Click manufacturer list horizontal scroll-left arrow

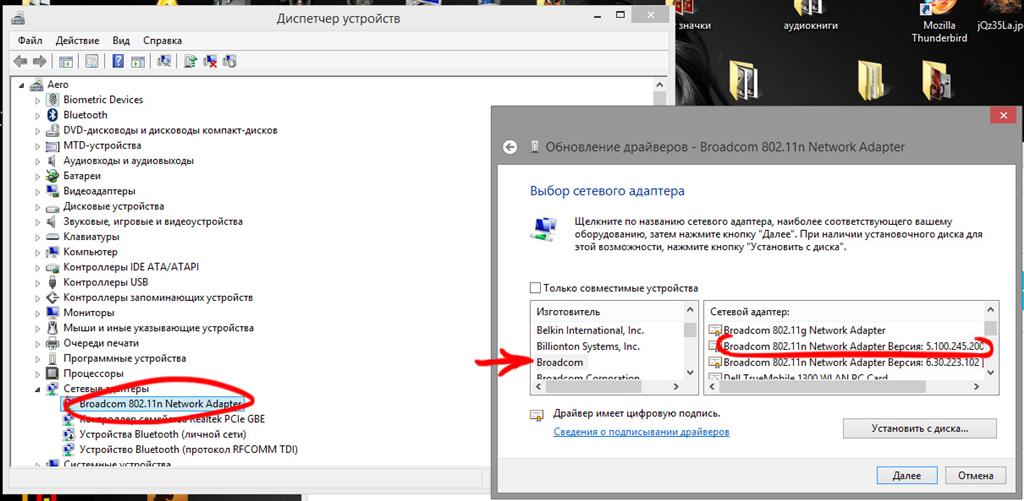click(x=539, y=387)
